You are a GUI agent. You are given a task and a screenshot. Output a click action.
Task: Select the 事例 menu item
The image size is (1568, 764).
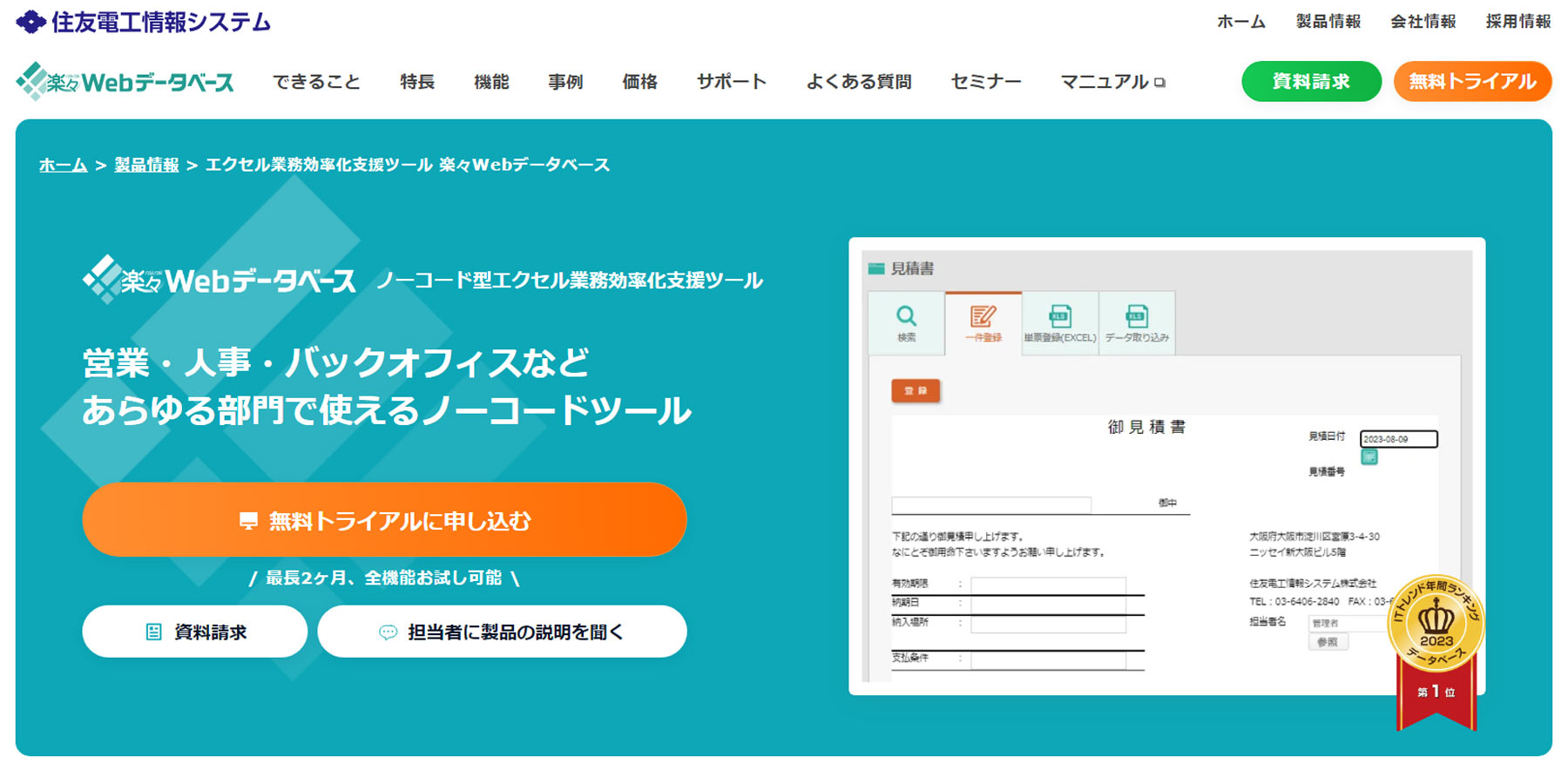click(565, 82)
